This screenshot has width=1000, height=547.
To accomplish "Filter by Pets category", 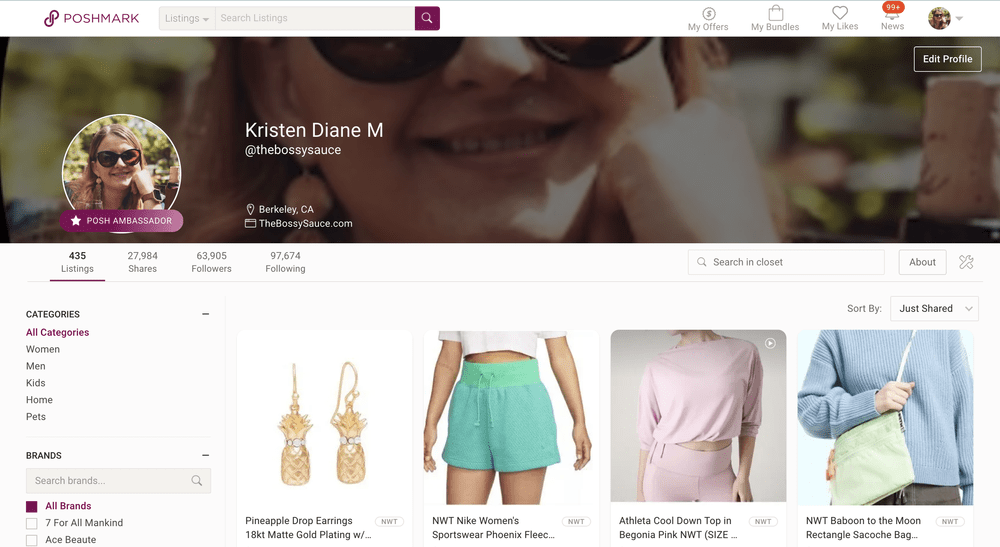I will pyautogui.click(x=36, y=417).
